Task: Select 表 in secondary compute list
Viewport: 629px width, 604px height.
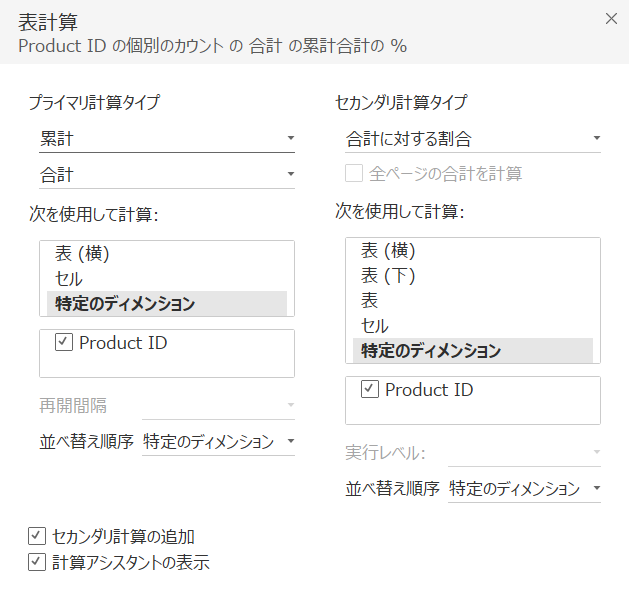Action: point(369,300)
